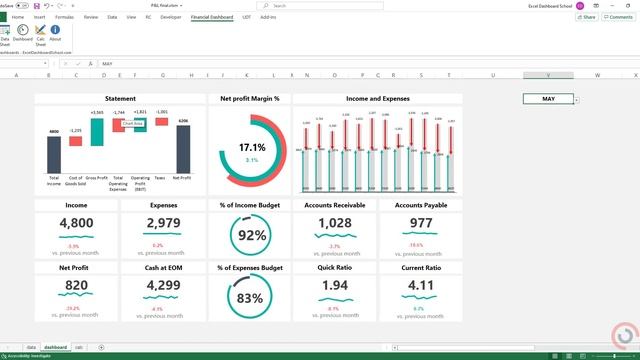Select the Total Income bar in Statement chart
The width and height of the screenshot is (640, 360).
(x=54, y=155)
